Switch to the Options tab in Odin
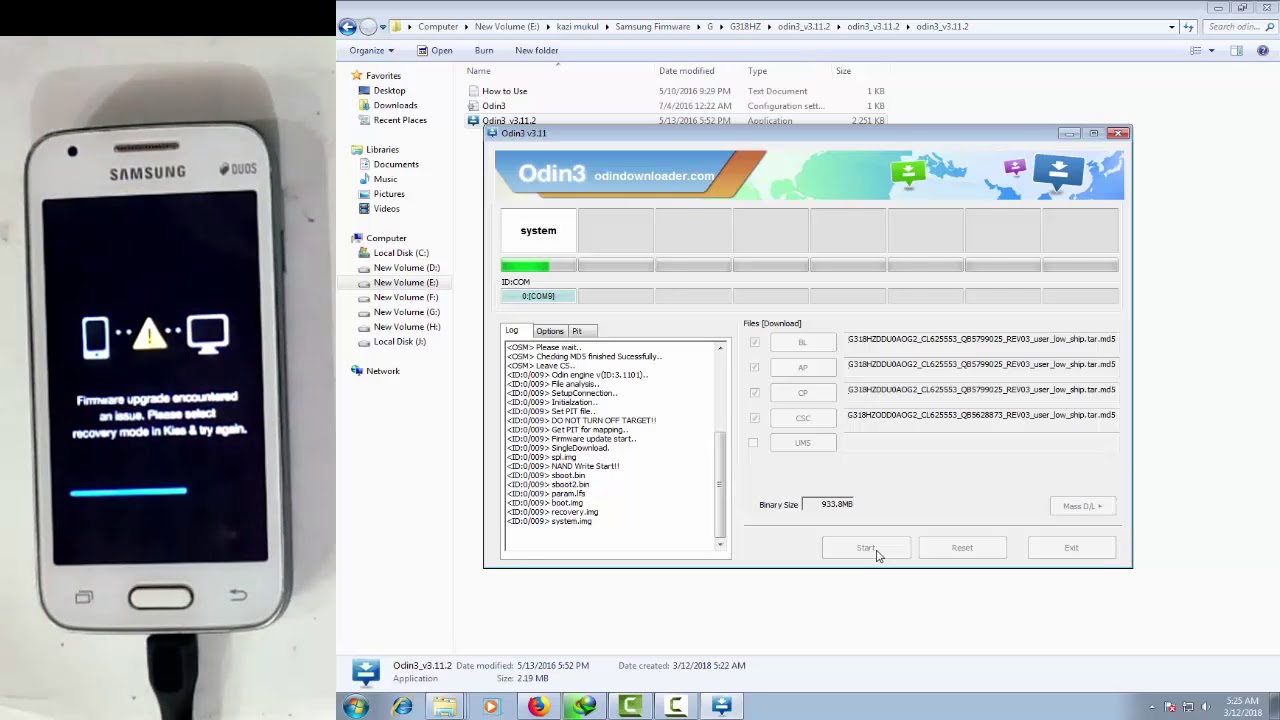The image size is (1280, 720). pos(549,331)
